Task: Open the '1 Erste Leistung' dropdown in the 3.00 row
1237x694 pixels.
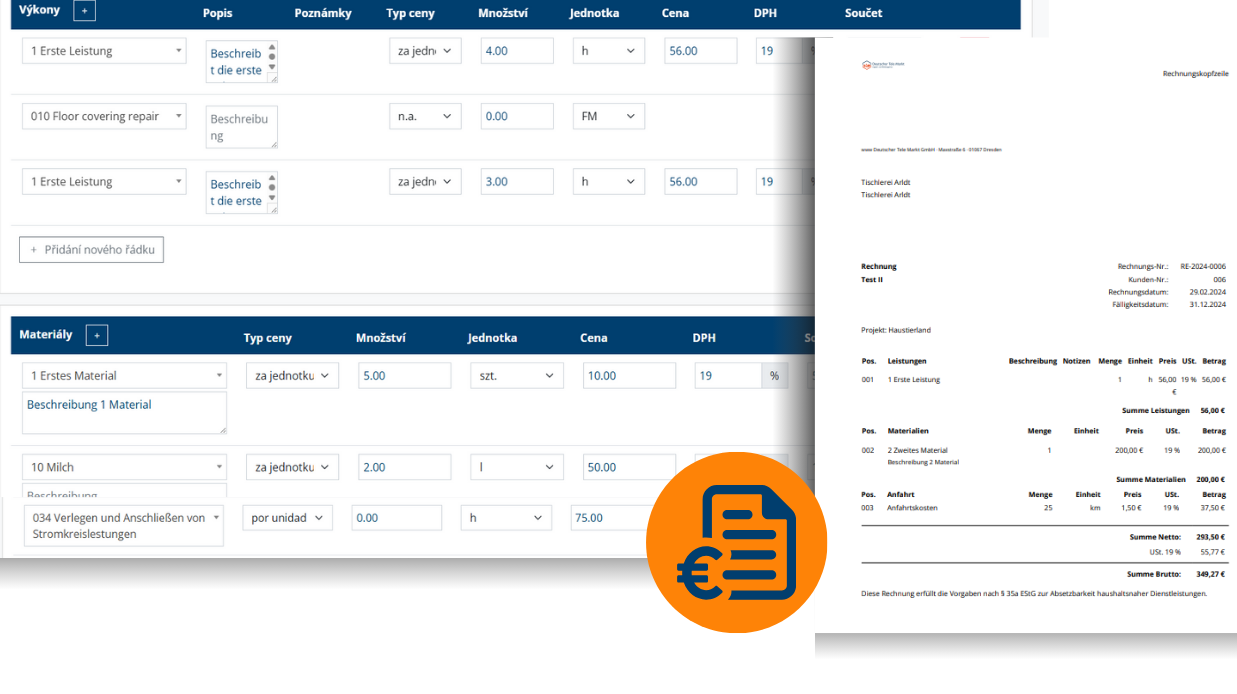Action: 104,182
